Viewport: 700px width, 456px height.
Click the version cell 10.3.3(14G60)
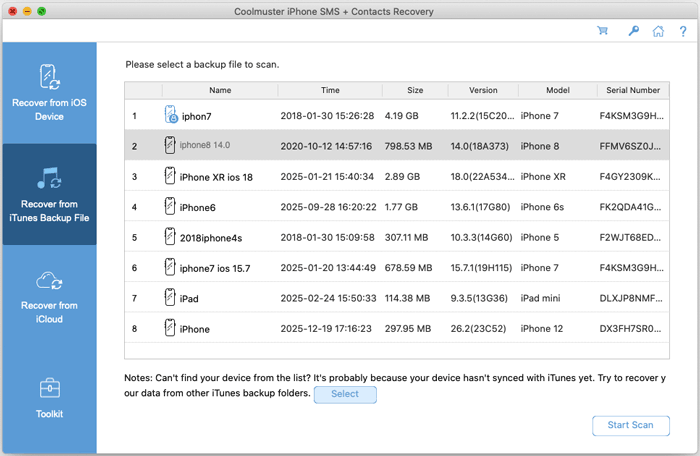pos(481,238)
